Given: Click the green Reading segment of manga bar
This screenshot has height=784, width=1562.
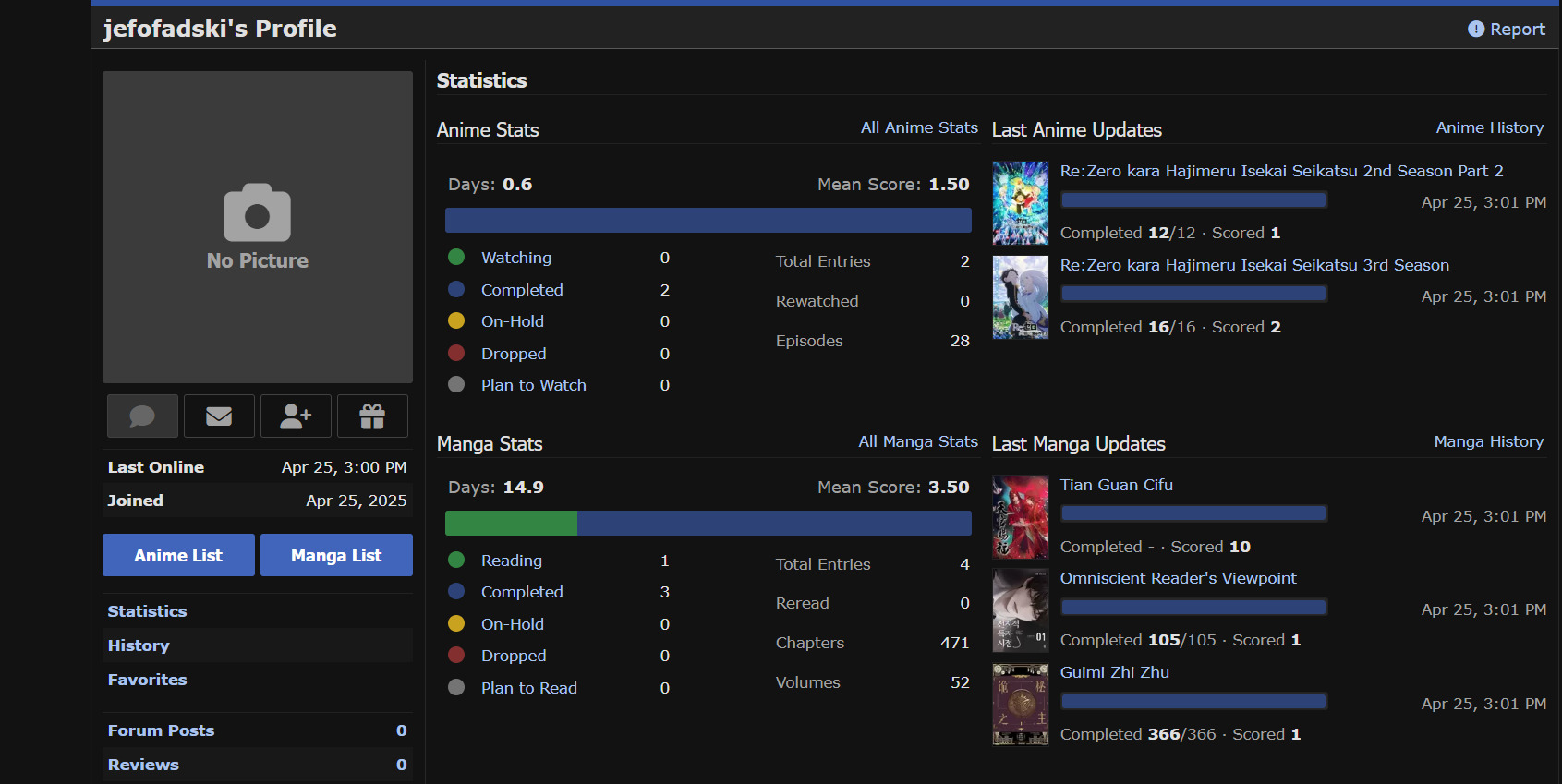Looking at the screenshot, I should coord(511,523).
